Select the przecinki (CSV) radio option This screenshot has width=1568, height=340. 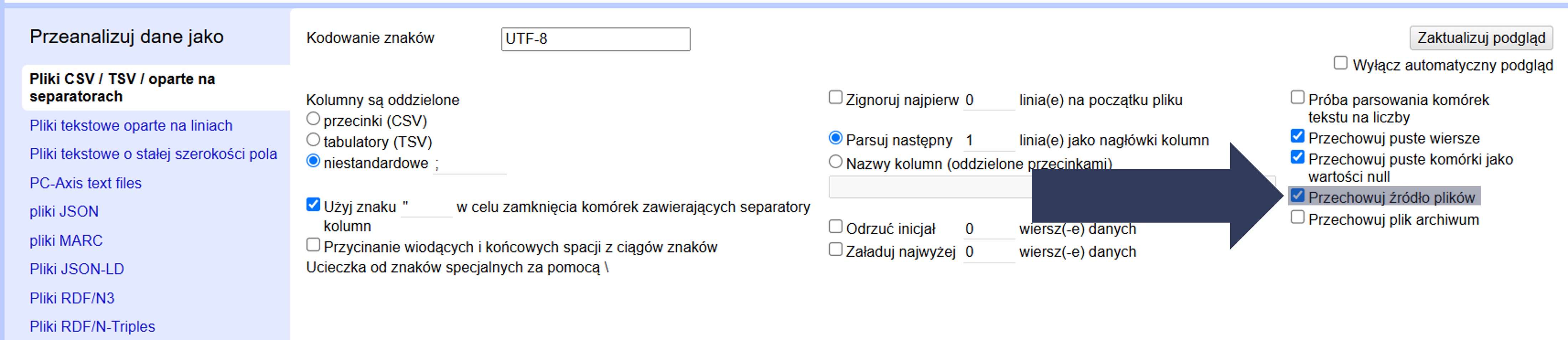pos(314,119)
